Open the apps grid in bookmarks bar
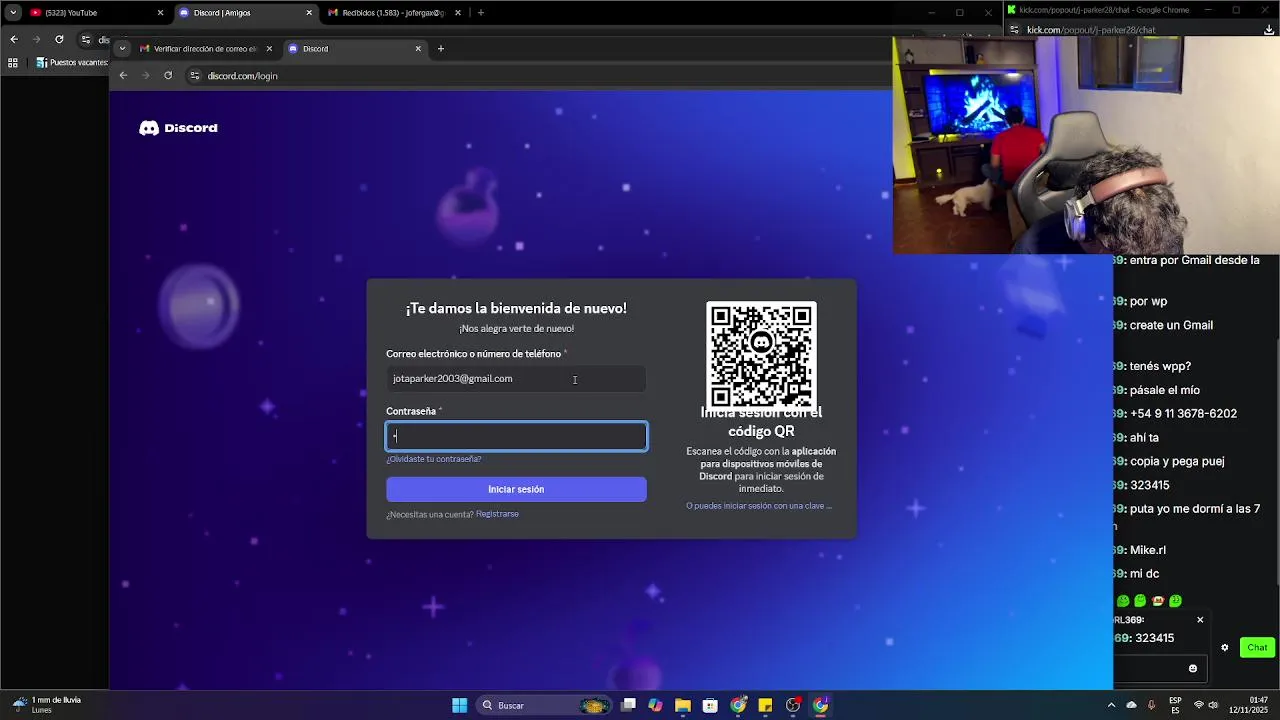The height and width of the screenshot is (720, 1280). coord(13,62)
